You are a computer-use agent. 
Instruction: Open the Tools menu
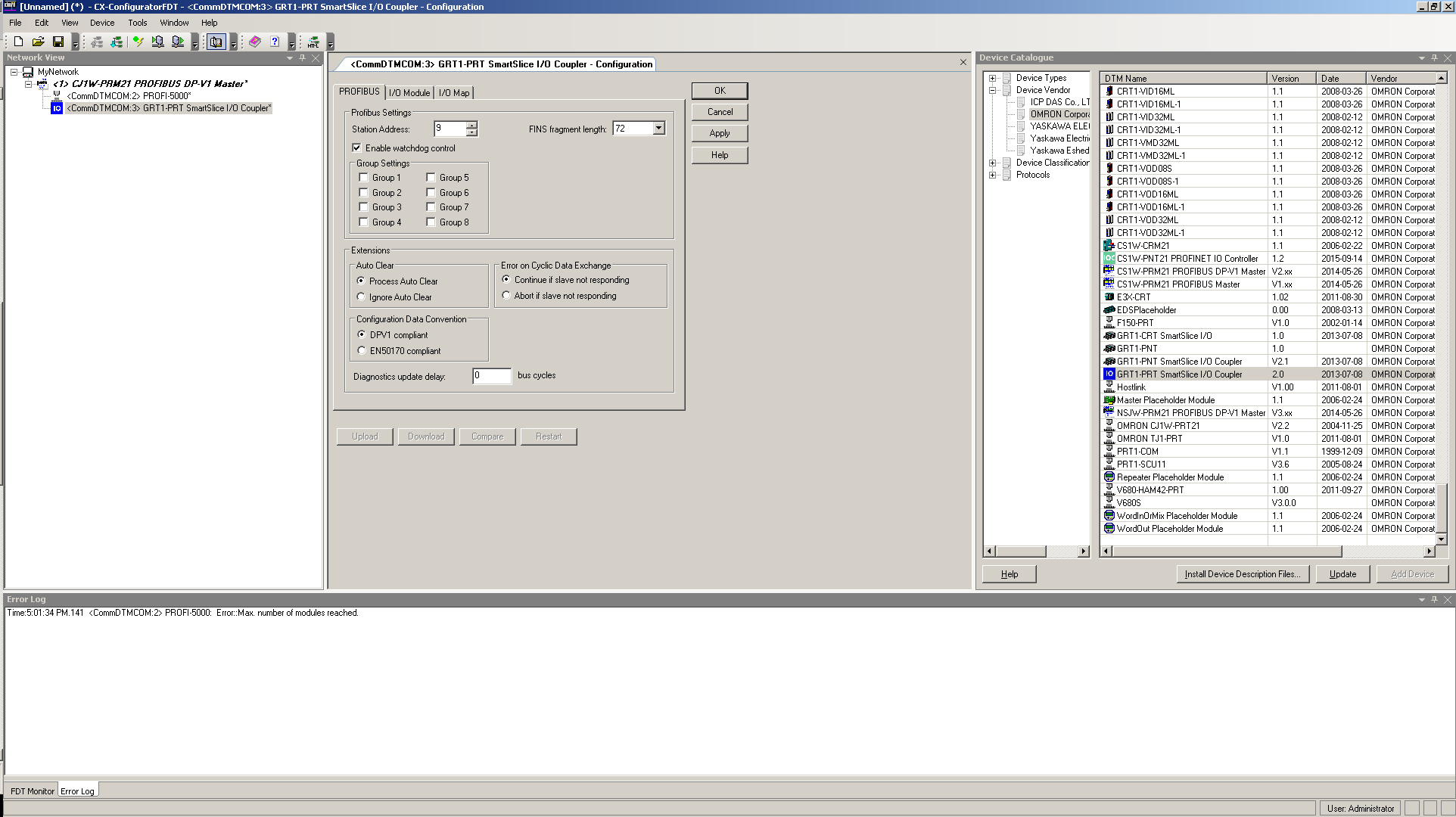coord(137,23)
